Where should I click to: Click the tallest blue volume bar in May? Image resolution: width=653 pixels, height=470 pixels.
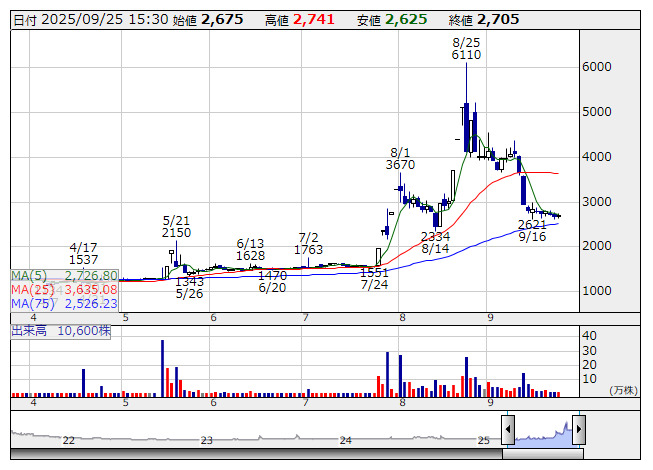click(x=162, y=368)
